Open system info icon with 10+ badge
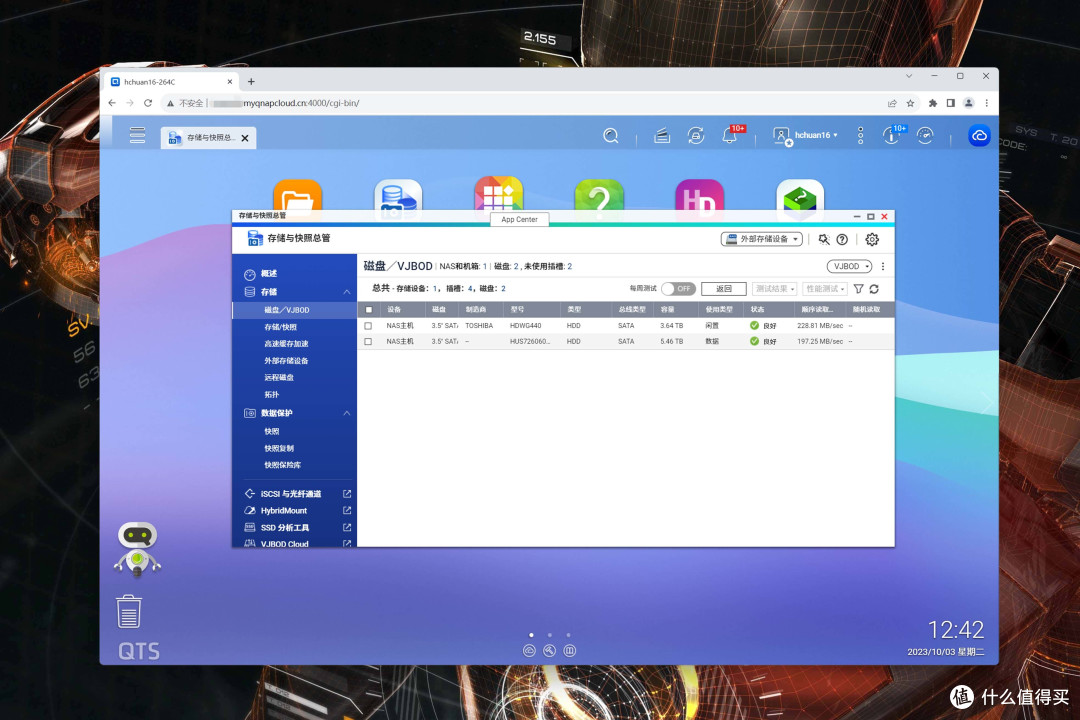This screenshot has height=720, width=1080. click(891, 136)
